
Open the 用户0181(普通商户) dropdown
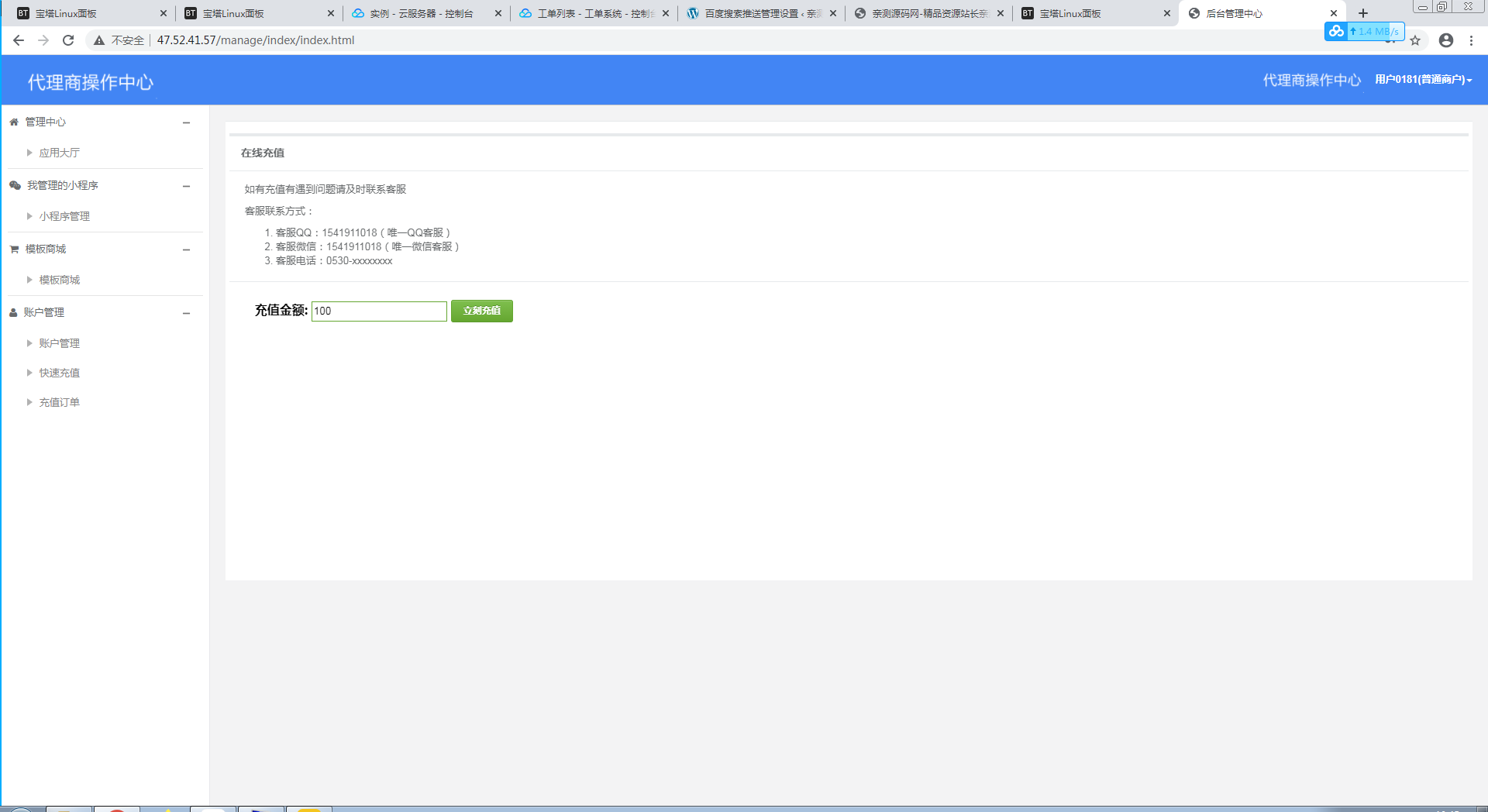1423,80
